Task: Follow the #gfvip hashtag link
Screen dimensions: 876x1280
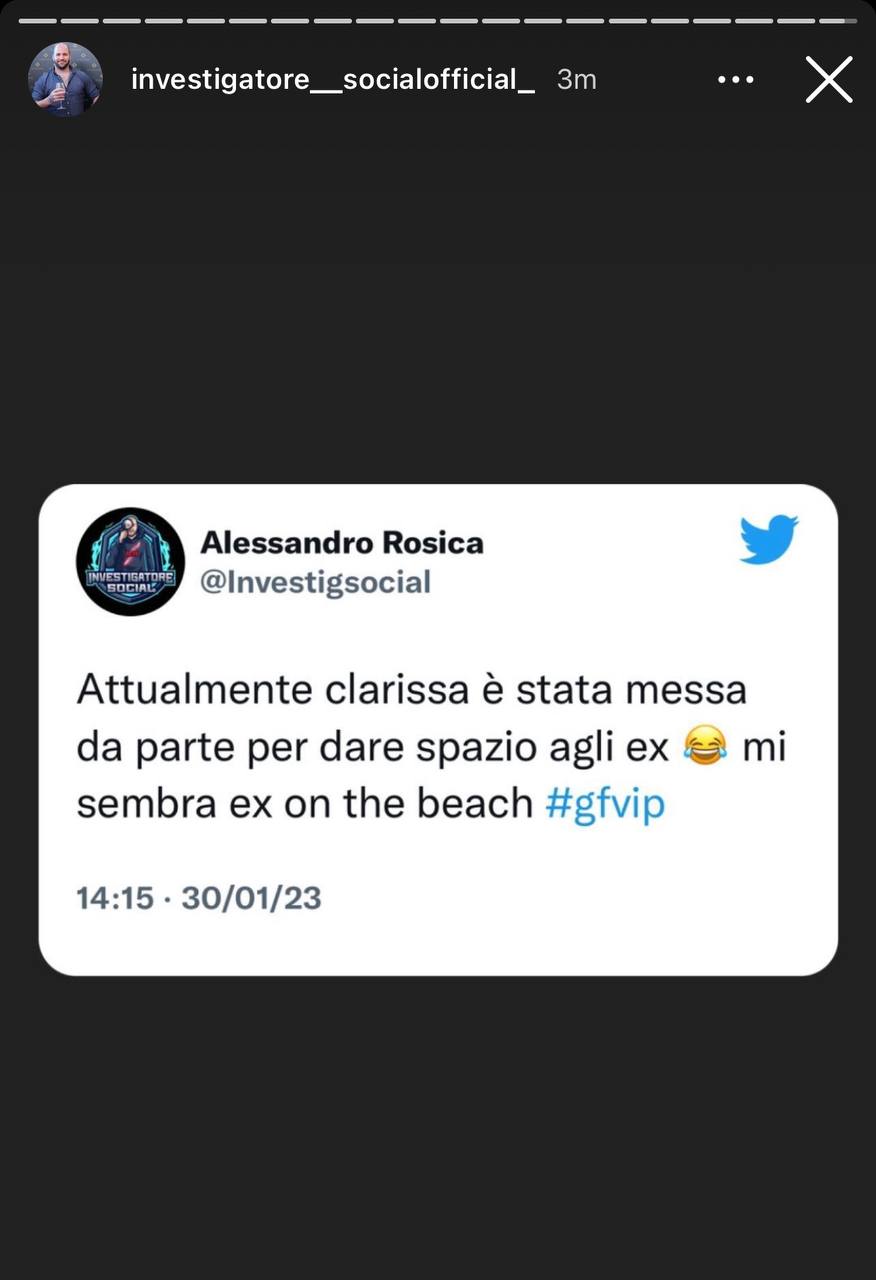Action: point(605,804)
